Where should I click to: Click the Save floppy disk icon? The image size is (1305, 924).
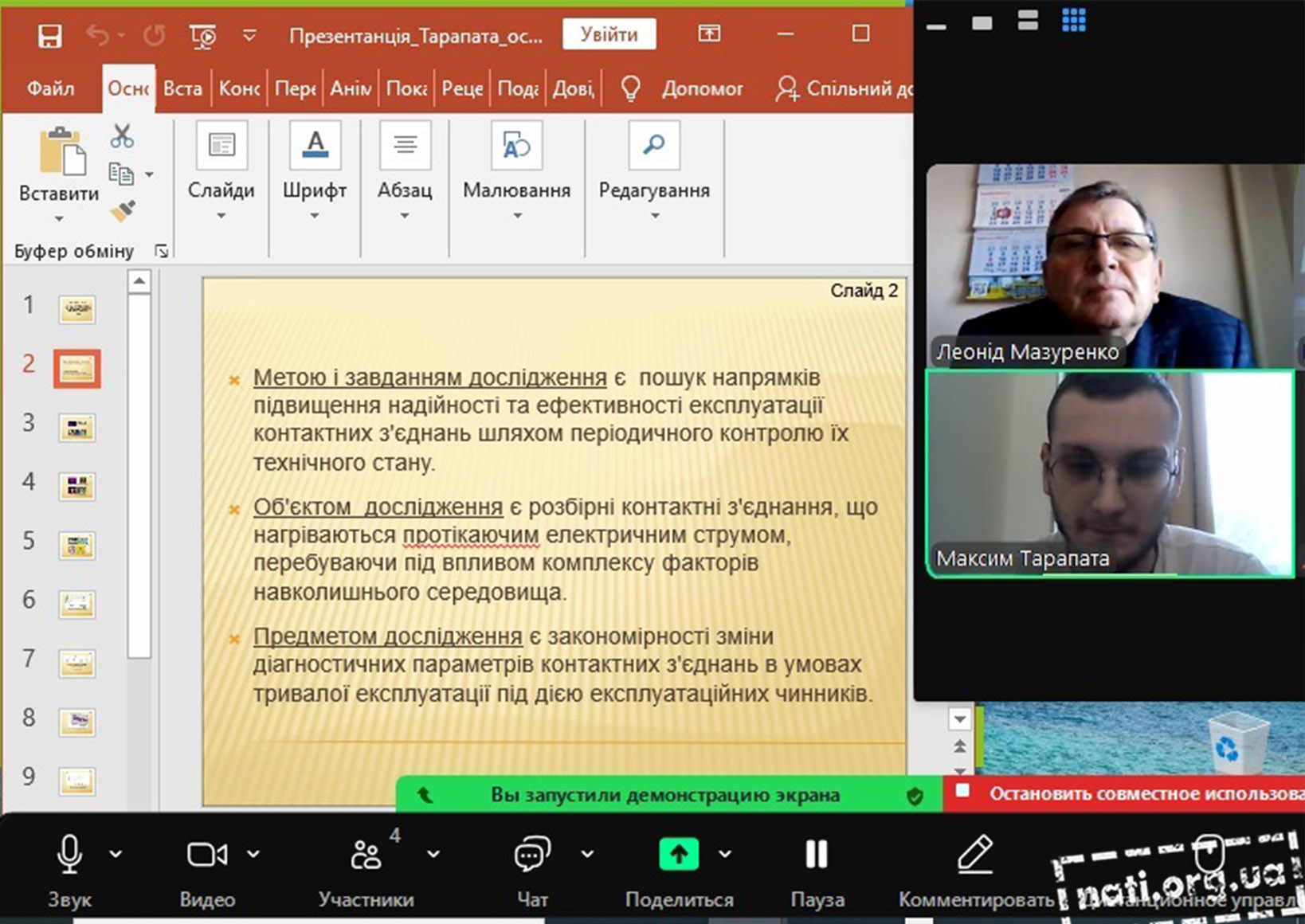[49, 36]
